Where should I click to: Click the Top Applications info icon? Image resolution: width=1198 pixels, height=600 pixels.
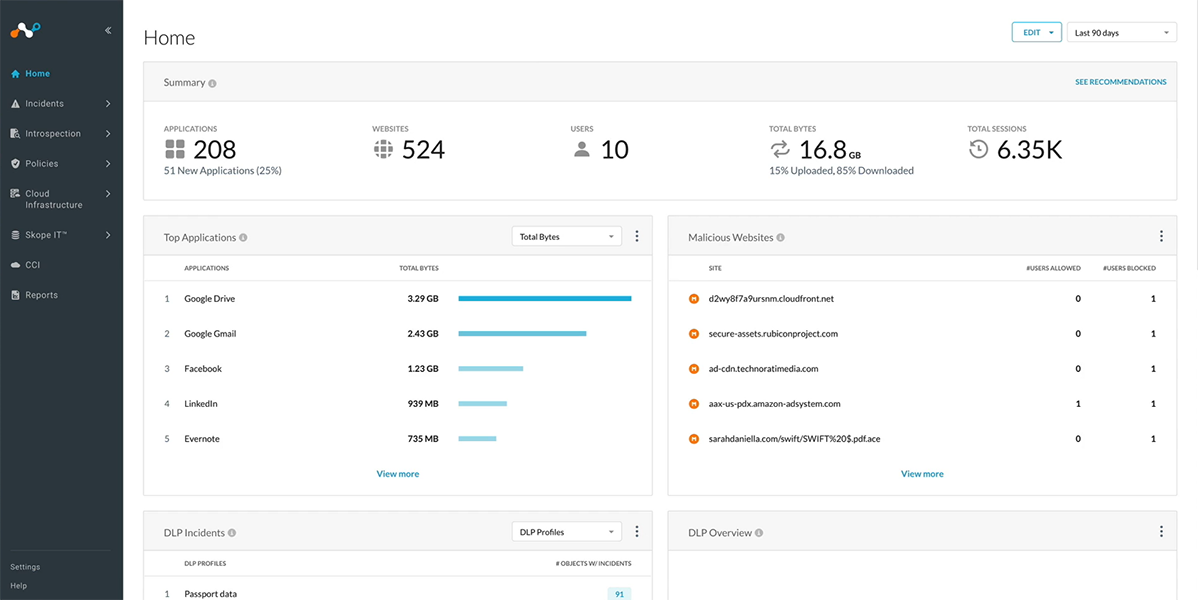pyautogui.click(x=243, y=238)
